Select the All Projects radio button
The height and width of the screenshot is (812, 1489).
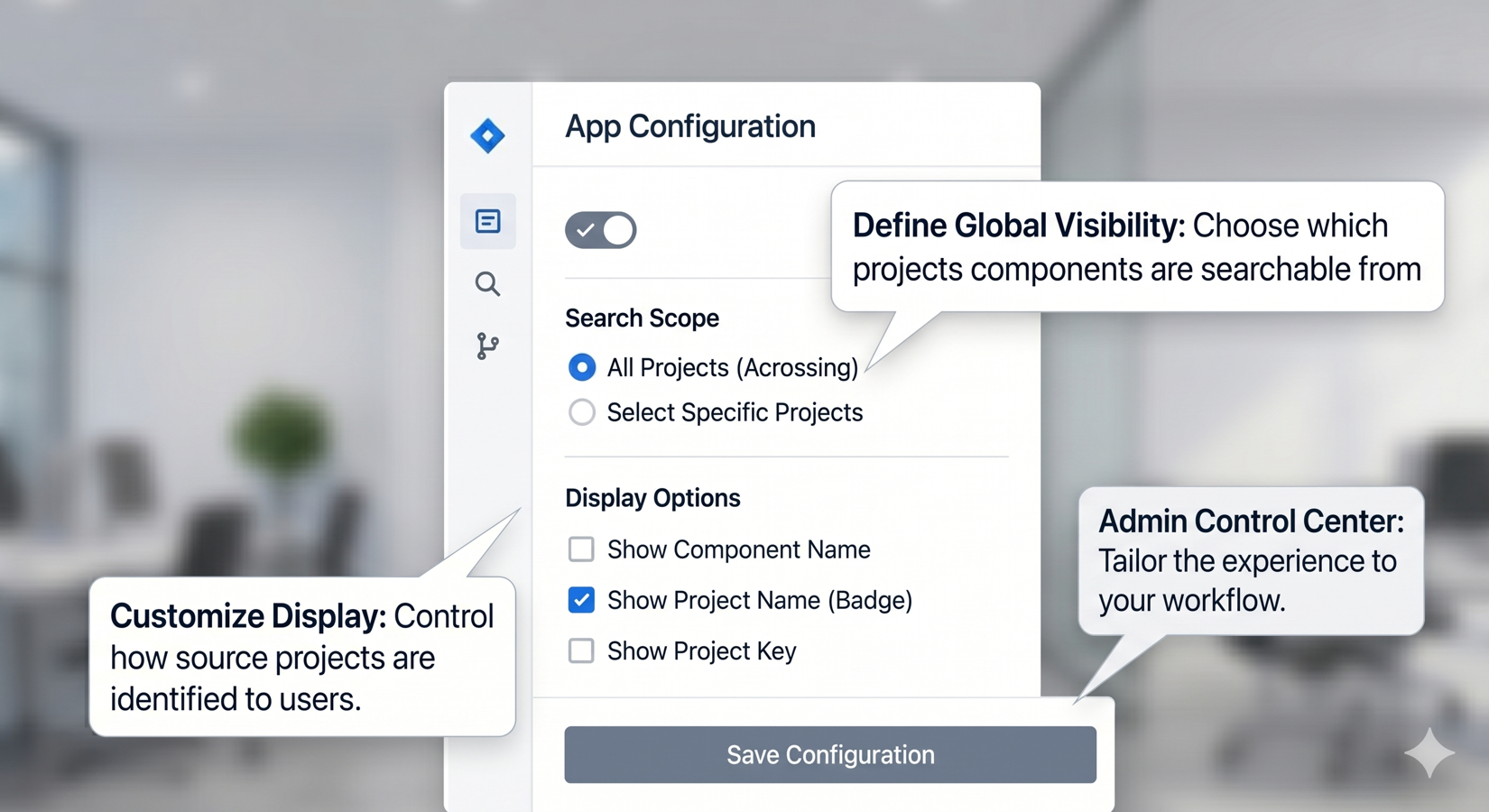coord(582,367)
